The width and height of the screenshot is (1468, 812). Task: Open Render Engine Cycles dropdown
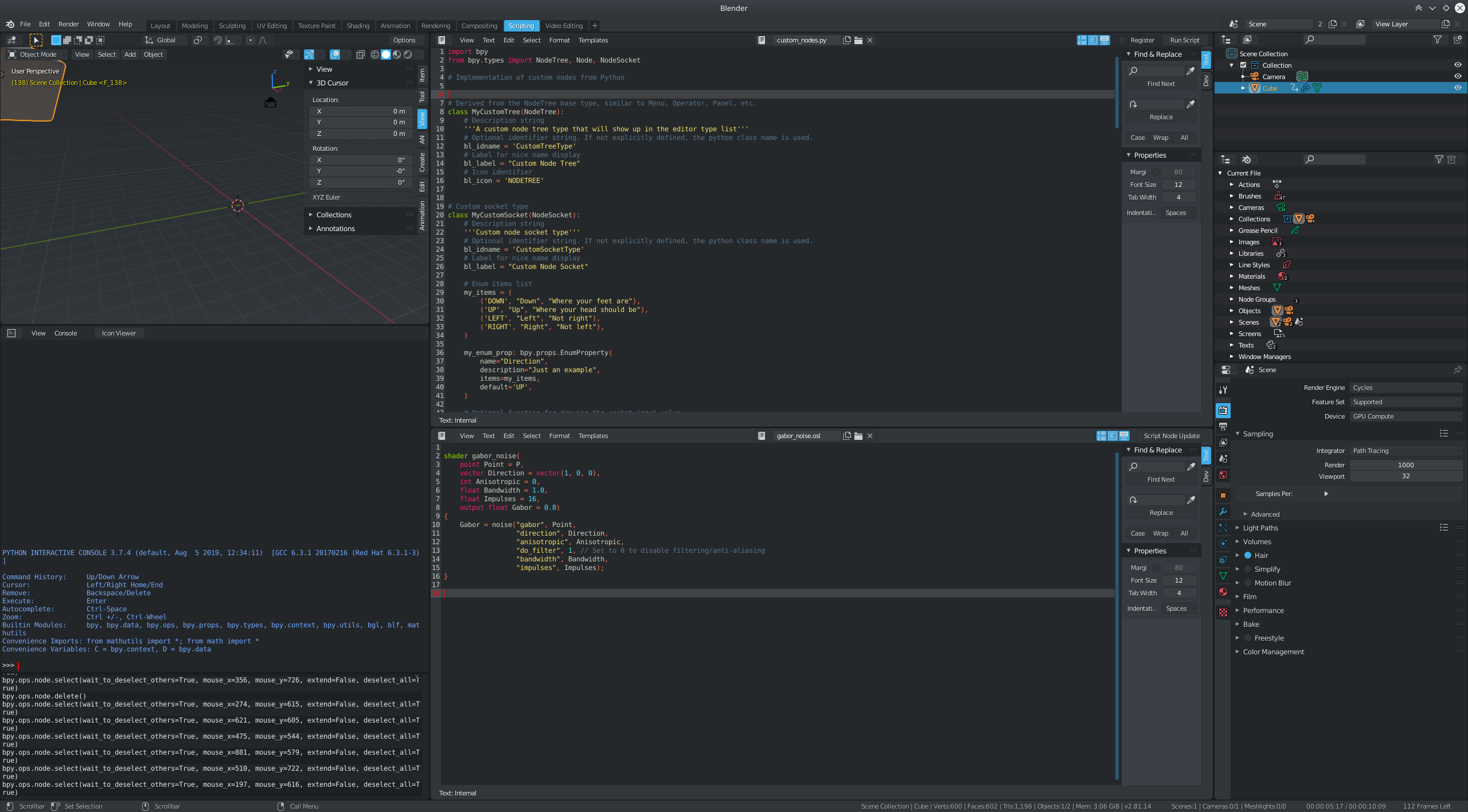[1405, 388]
